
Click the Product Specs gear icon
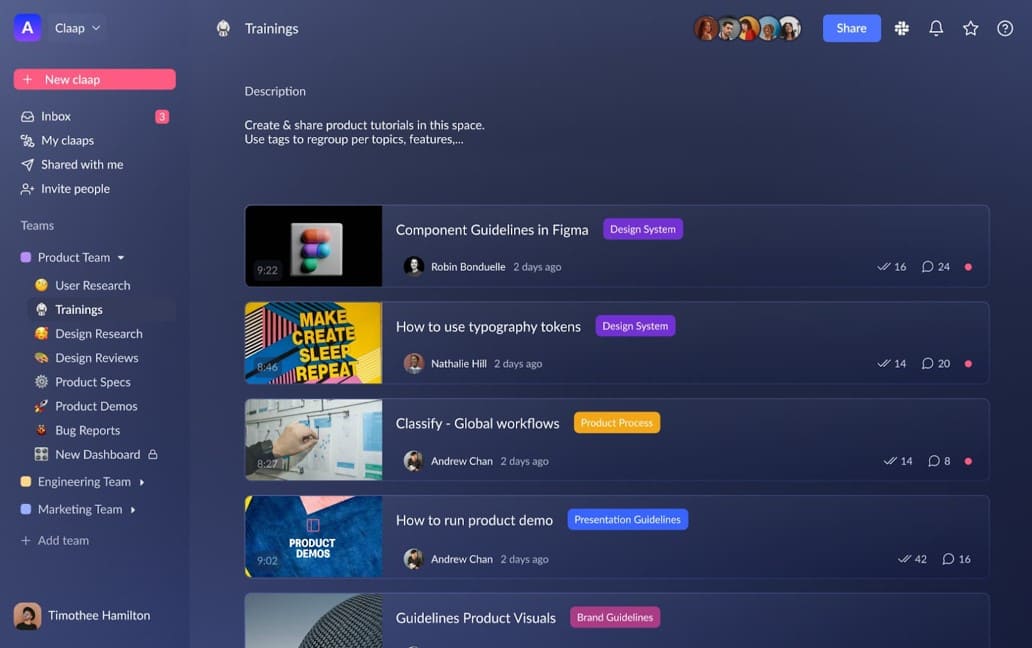[41, 382]
